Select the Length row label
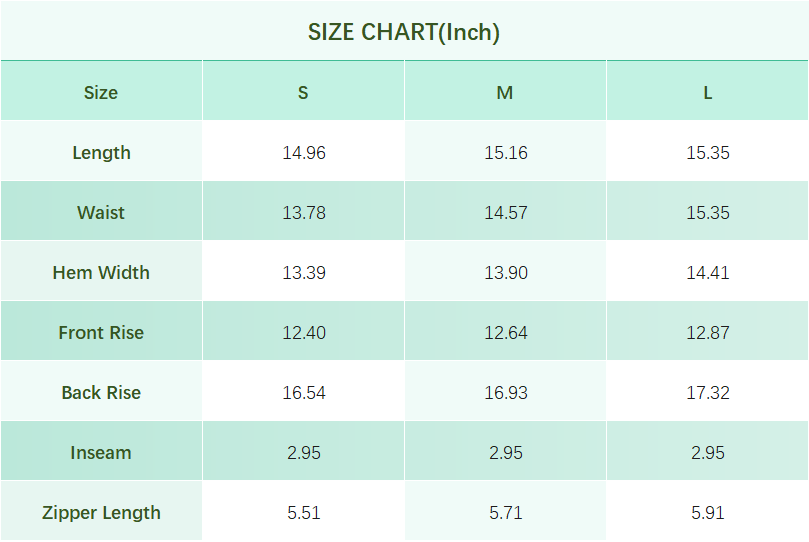Image resolution: width=809 pixels, height=542 pixels. 101,153
